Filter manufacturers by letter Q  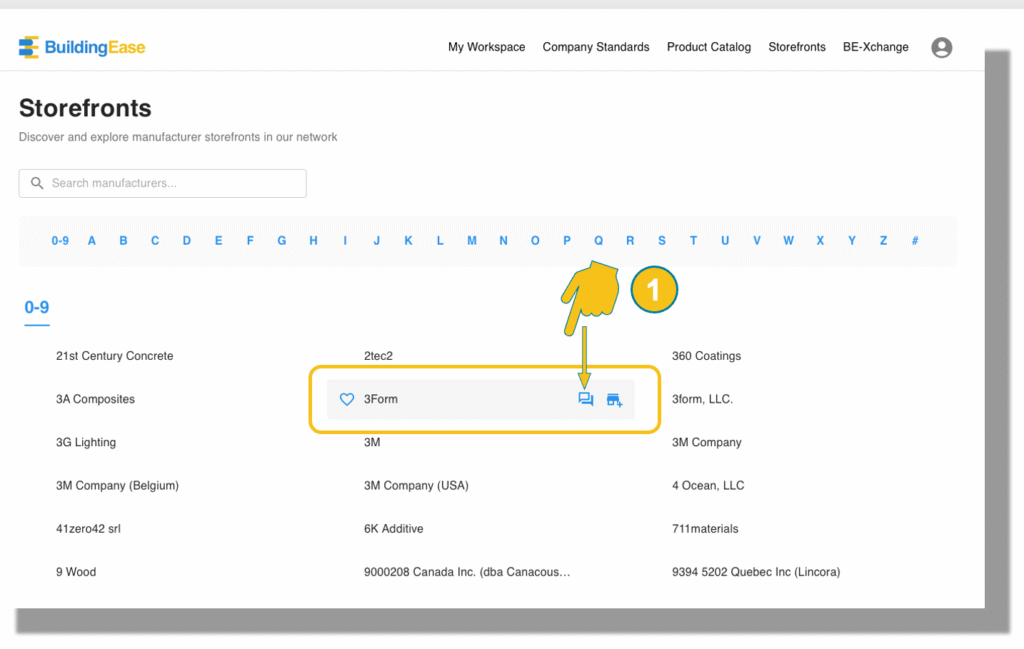tap(598, 241)
